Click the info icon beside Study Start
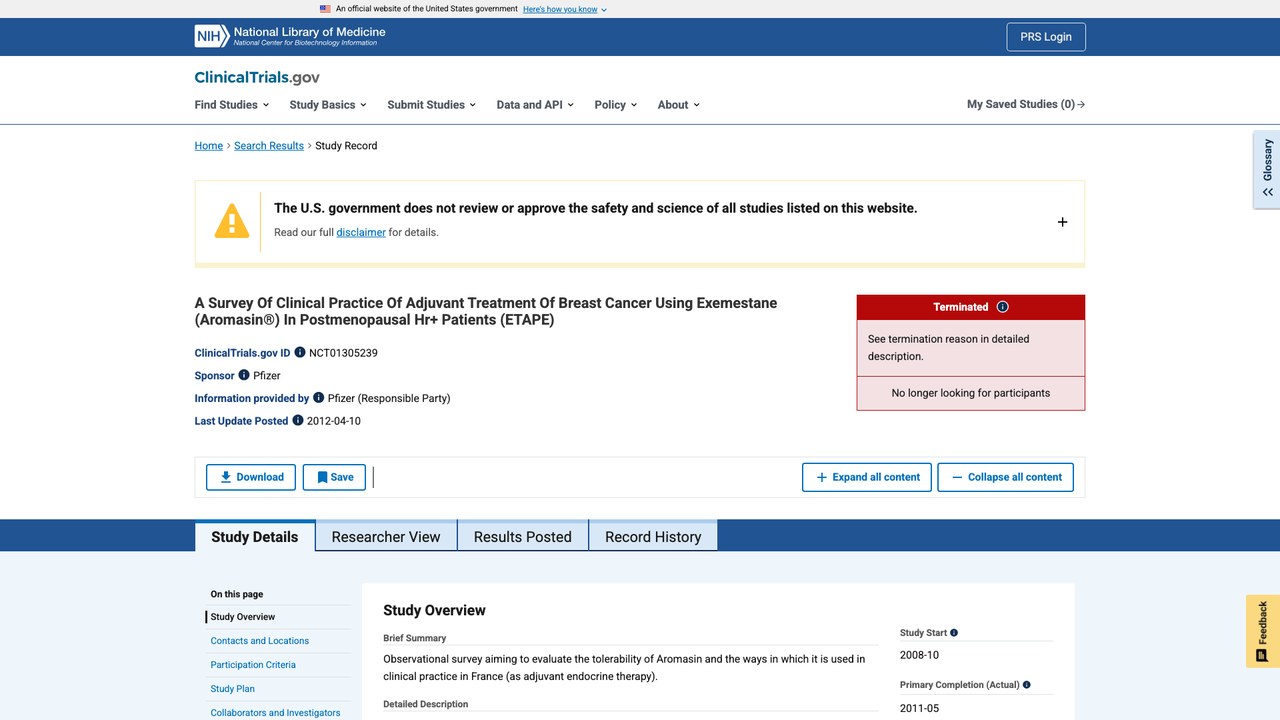The image size is (1280, 720). pos(954,633)
